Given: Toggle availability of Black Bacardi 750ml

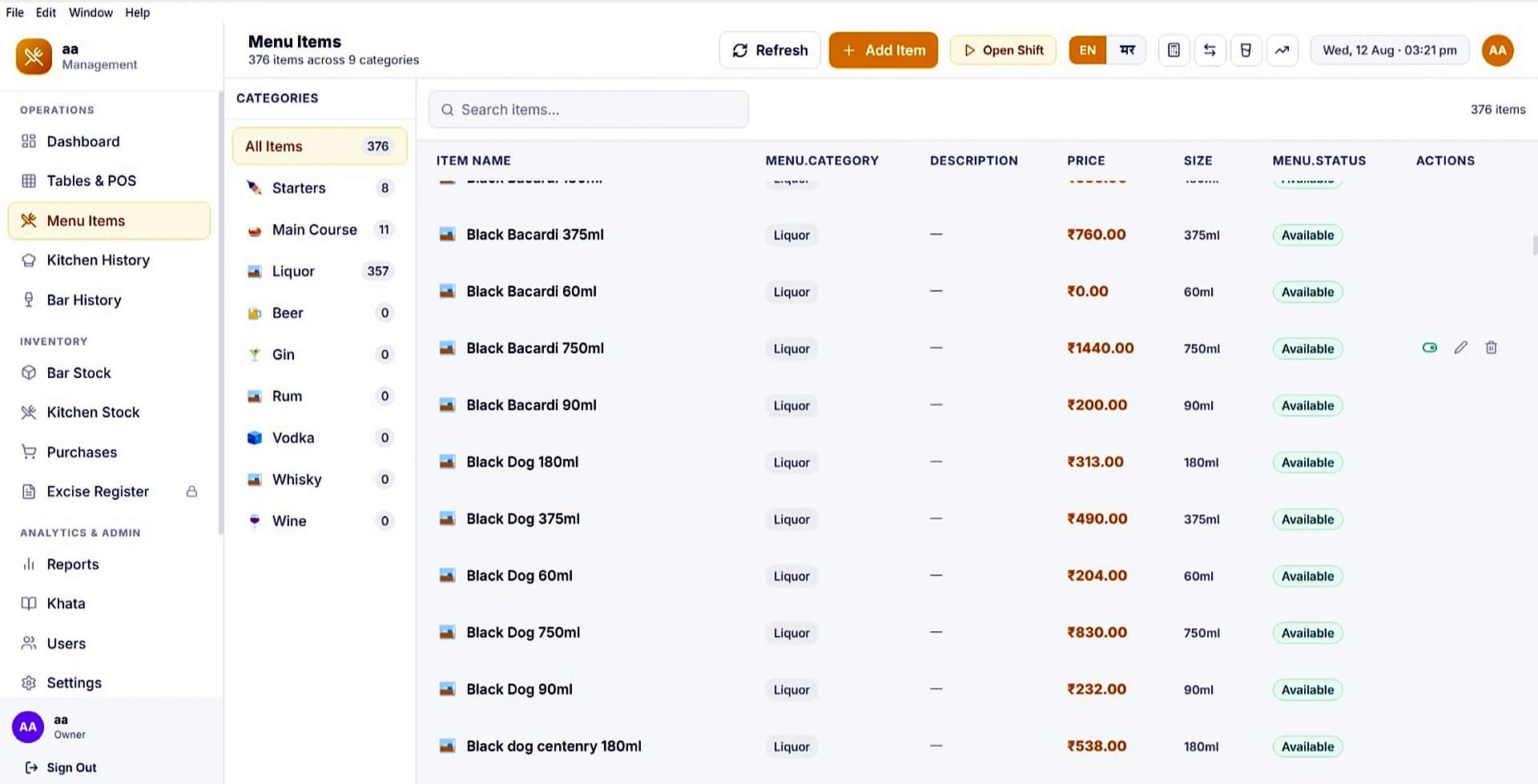Looking at the screenshot, I should pos(1430,348).
